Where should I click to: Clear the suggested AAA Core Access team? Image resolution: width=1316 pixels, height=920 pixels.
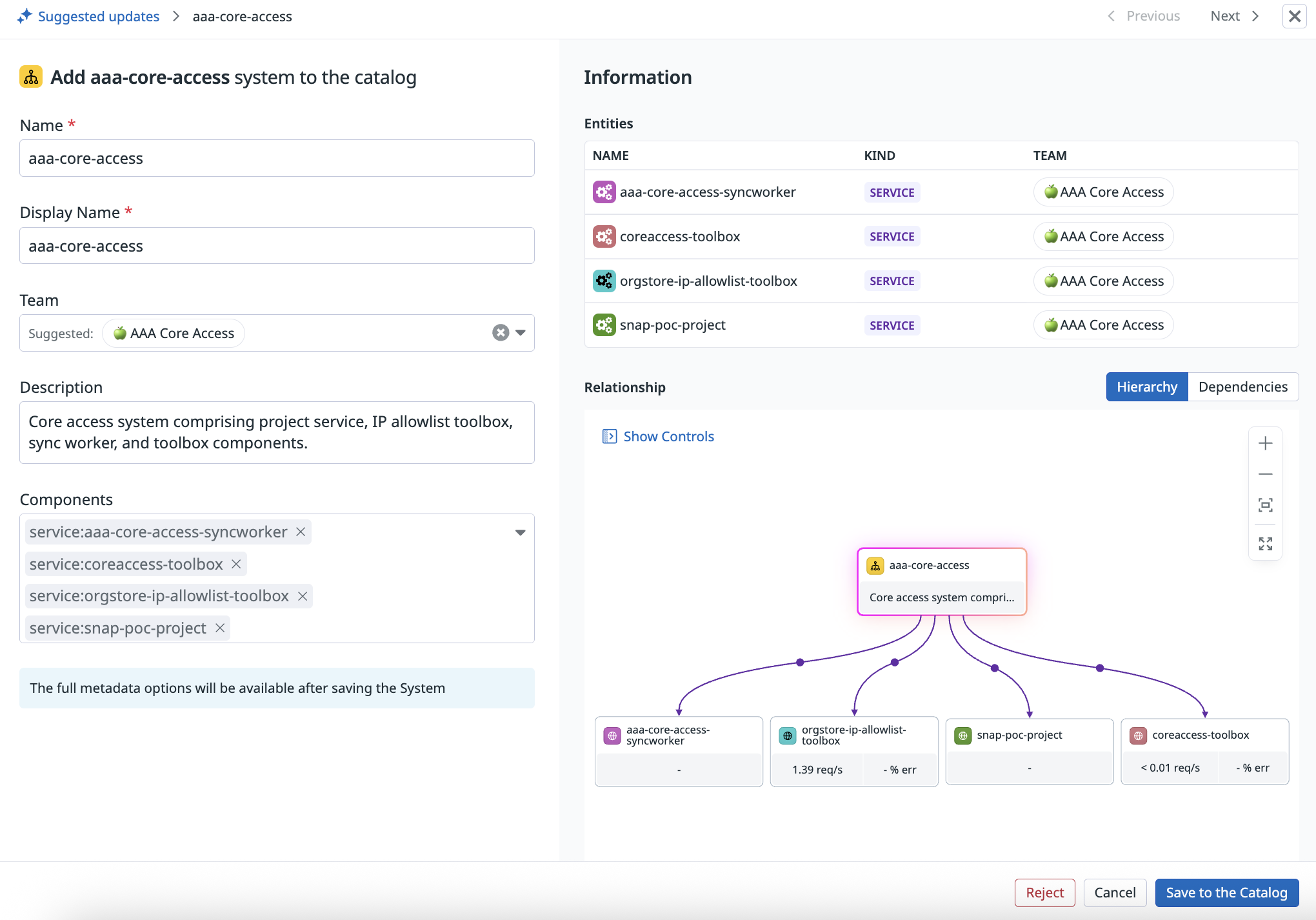501,333
